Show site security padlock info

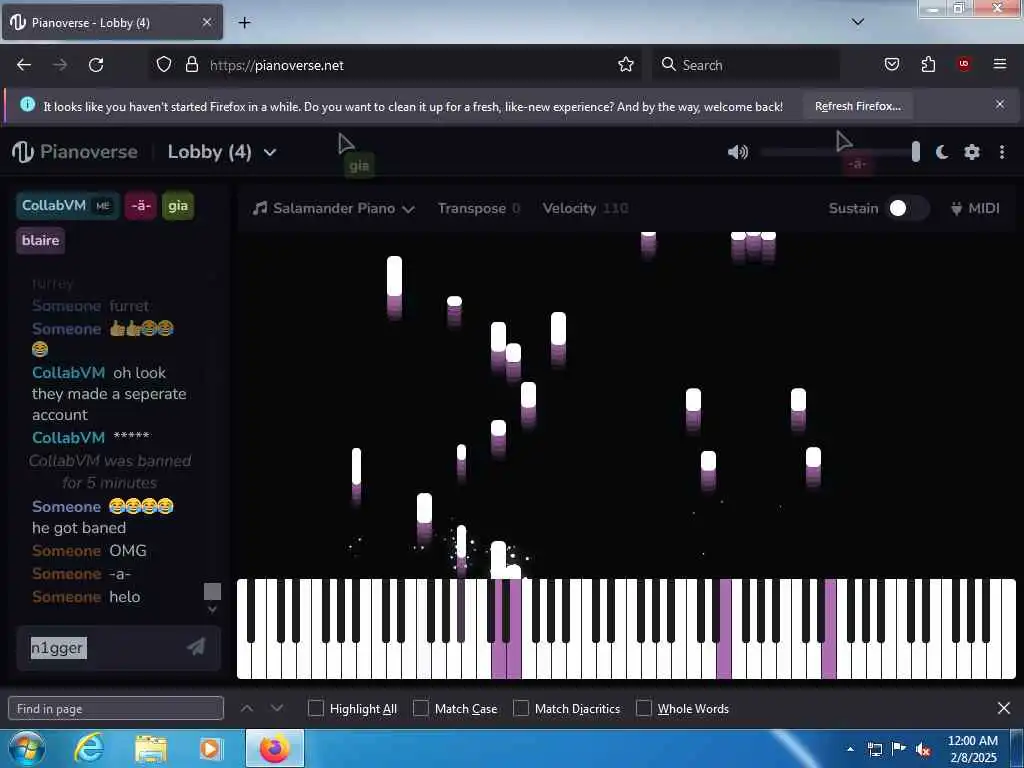pyautogui.click(x=191, y=65)
